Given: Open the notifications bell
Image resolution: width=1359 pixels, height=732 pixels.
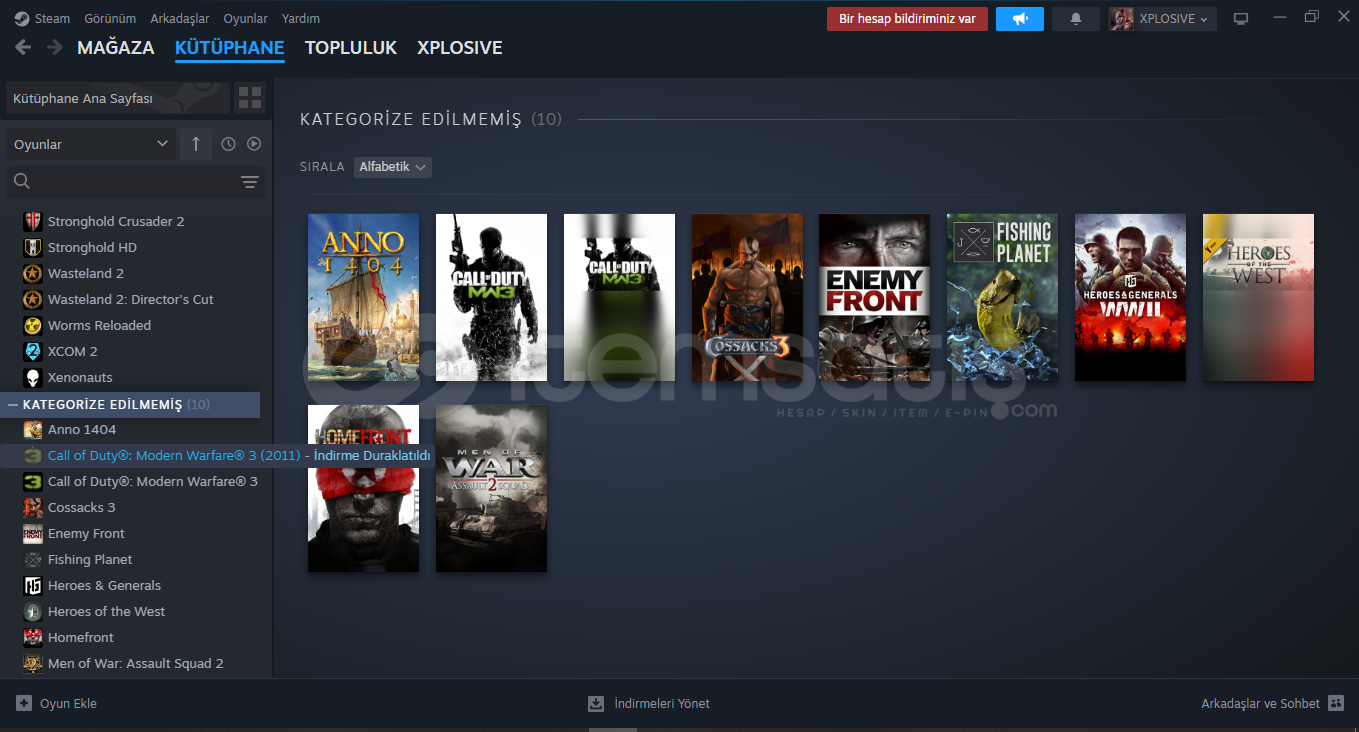Looking at the screenshot, I should (1076, 19).
